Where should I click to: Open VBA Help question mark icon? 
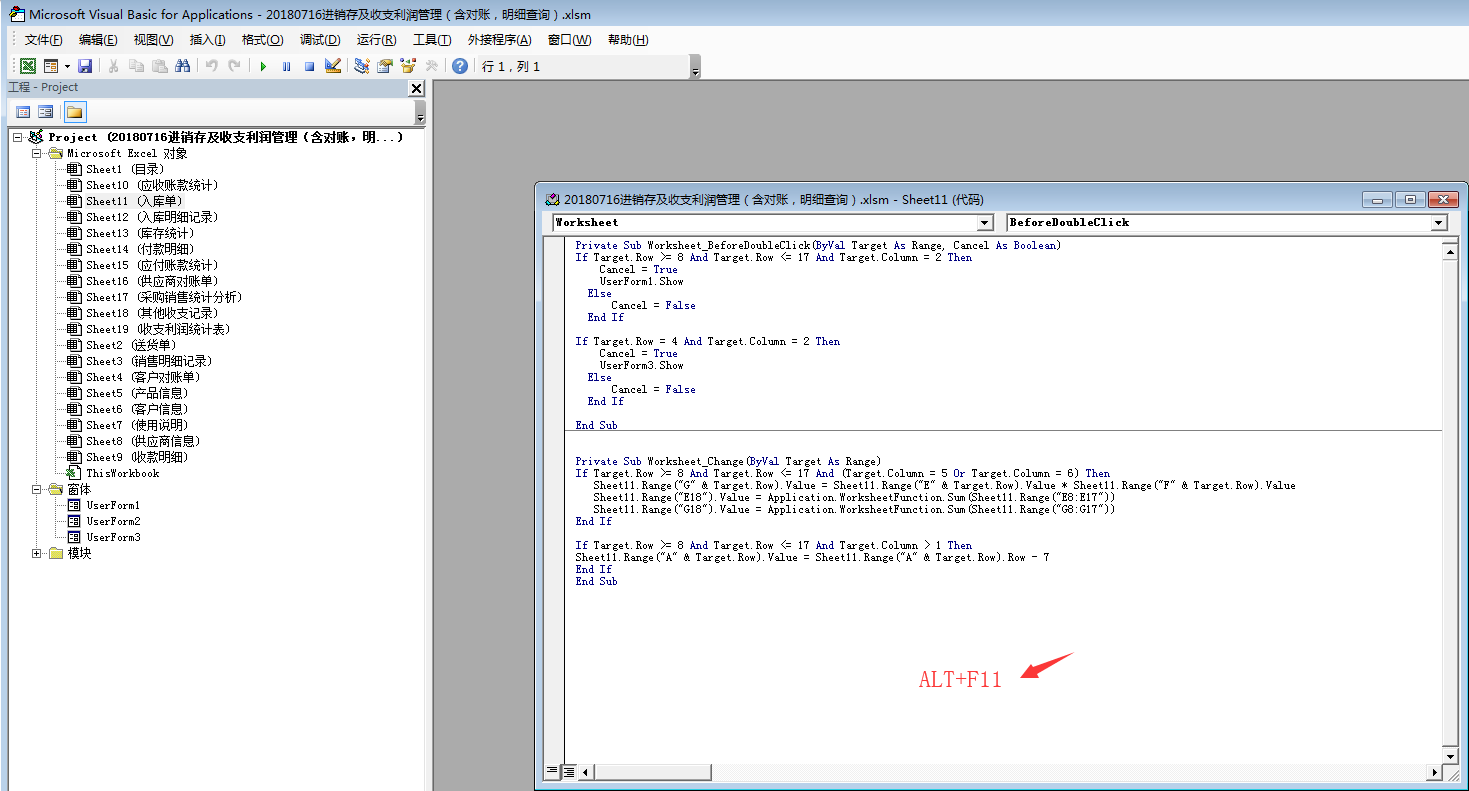click(x=459, y=66)
